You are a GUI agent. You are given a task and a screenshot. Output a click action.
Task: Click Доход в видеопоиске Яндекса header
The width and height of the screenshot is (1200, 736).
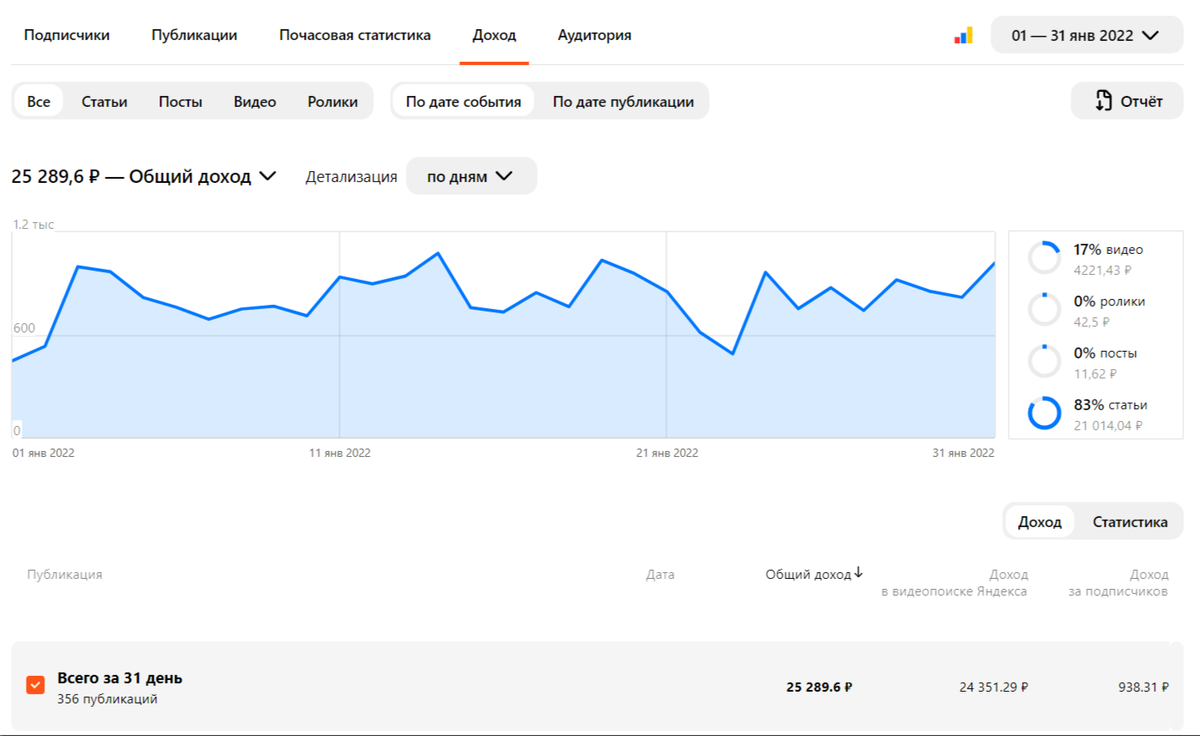[x=954, y=583]
